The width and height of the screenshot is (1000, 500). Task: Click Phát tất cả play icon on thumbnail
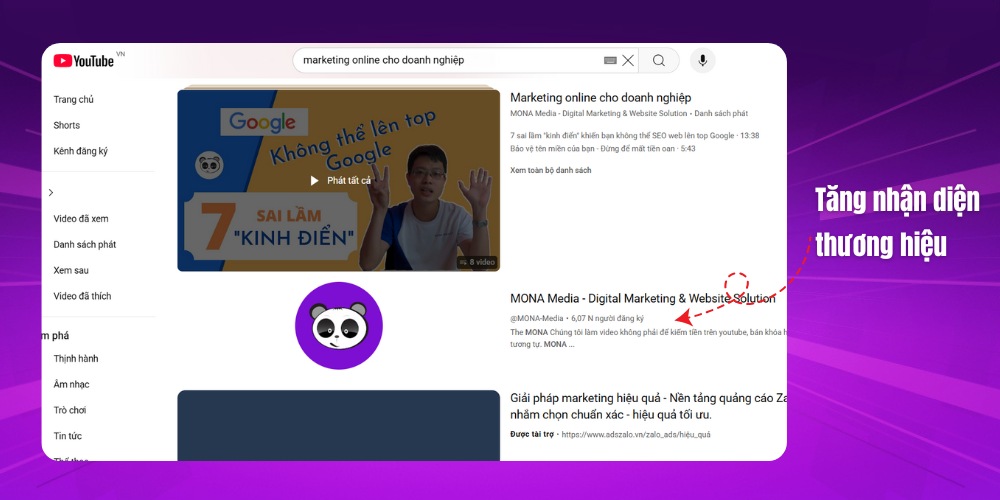point(314,180)
